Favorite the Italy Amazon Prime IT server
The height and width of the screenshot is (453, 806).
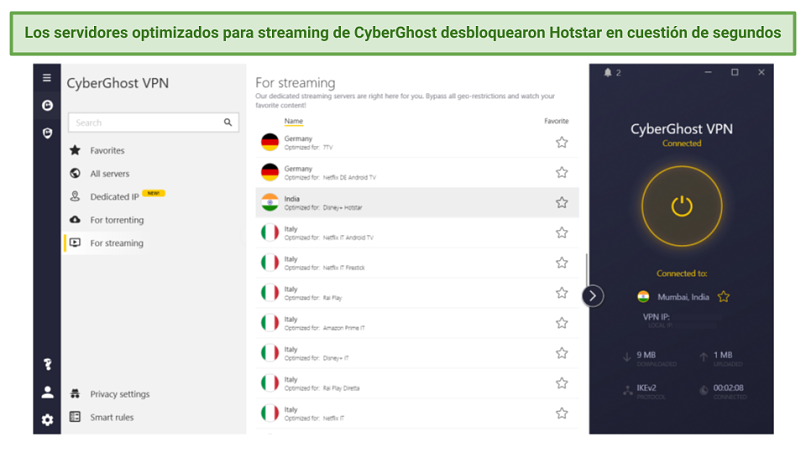(562, 323)
